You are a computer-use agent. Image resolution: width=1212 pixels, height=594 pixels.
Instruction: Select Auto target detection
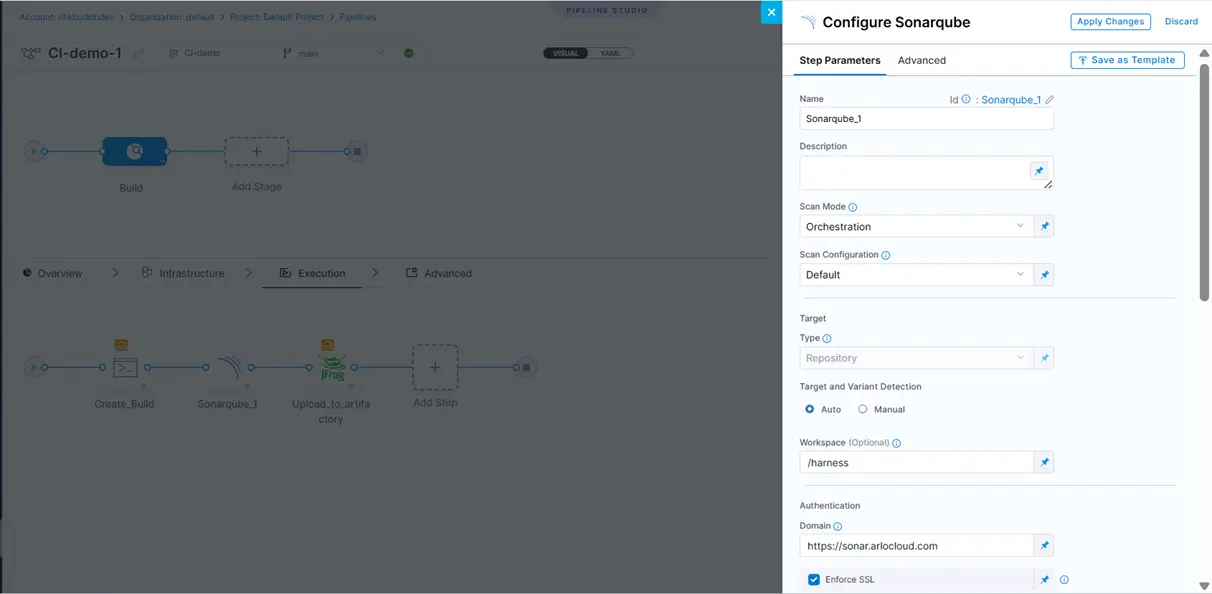(810, 409)
